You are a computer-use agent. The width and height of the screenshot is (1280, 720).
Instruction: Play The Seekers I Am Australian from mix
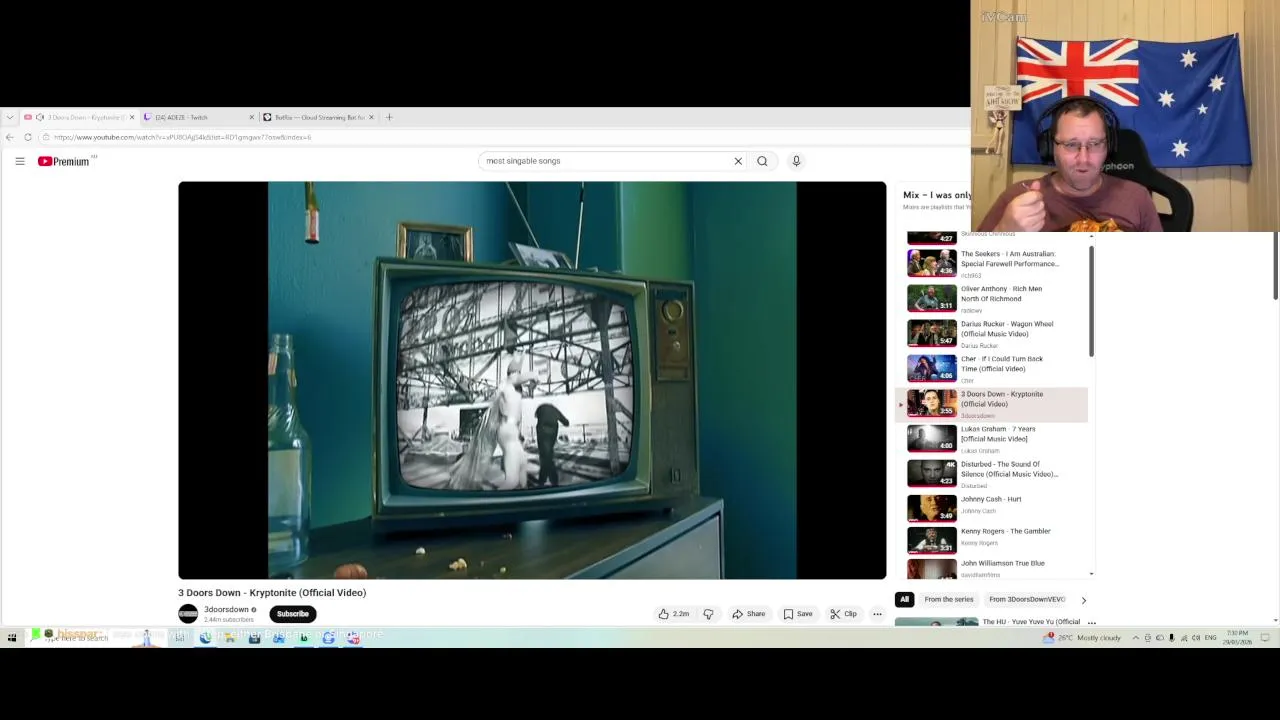pos(992,263)
